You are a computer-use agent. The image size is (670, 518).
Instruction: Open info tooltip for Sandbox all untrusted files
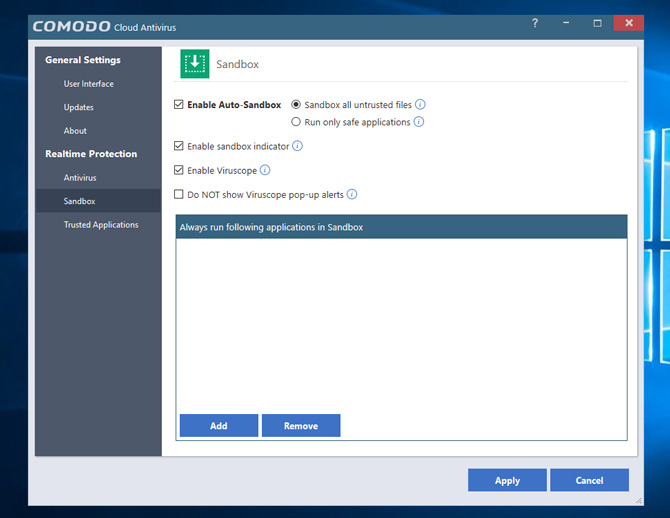[420, 104]
